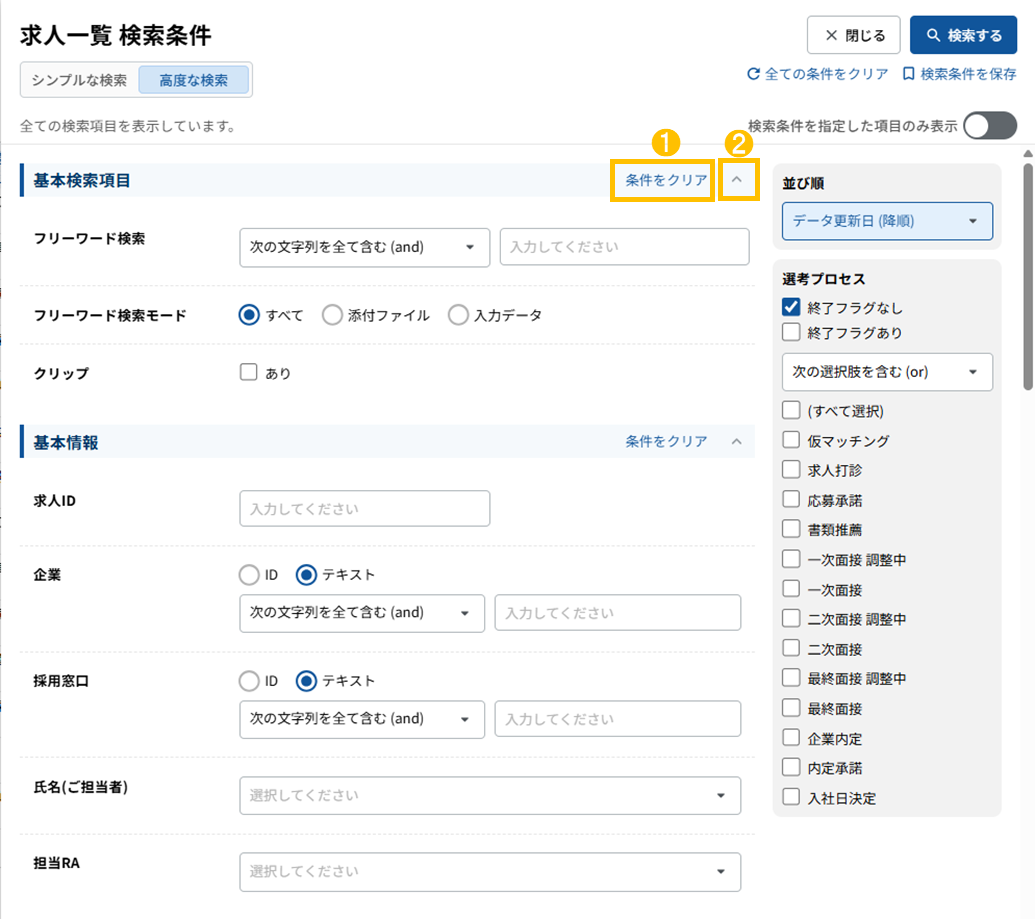Click the 閉じる close button
The image size is (1035, 919).
click(853, 35)
